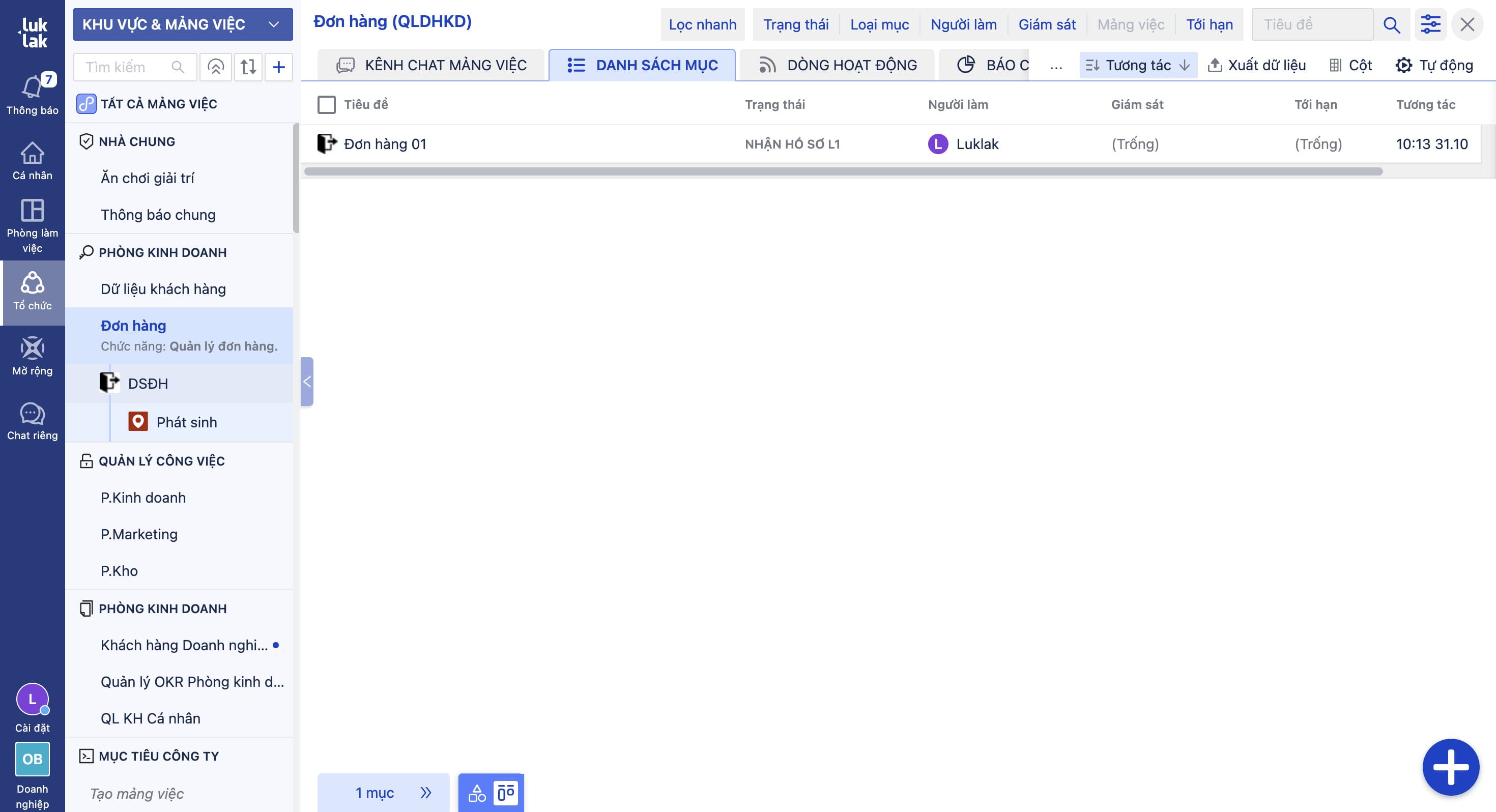This screenshot has height=812, width=1496.
Task: Collapse the sidebar with the side handle
Action: [x=307, y=382]
